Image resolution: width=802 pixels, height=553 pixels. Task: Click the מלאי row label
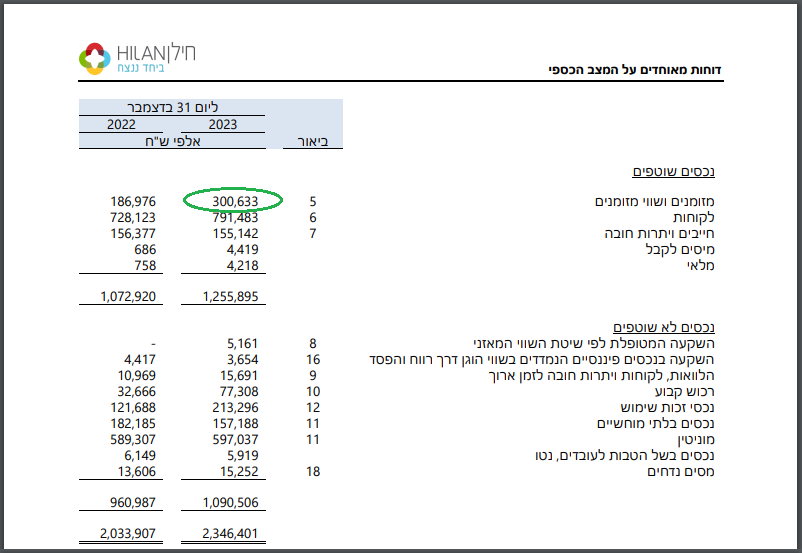click(x=708, y=265)
